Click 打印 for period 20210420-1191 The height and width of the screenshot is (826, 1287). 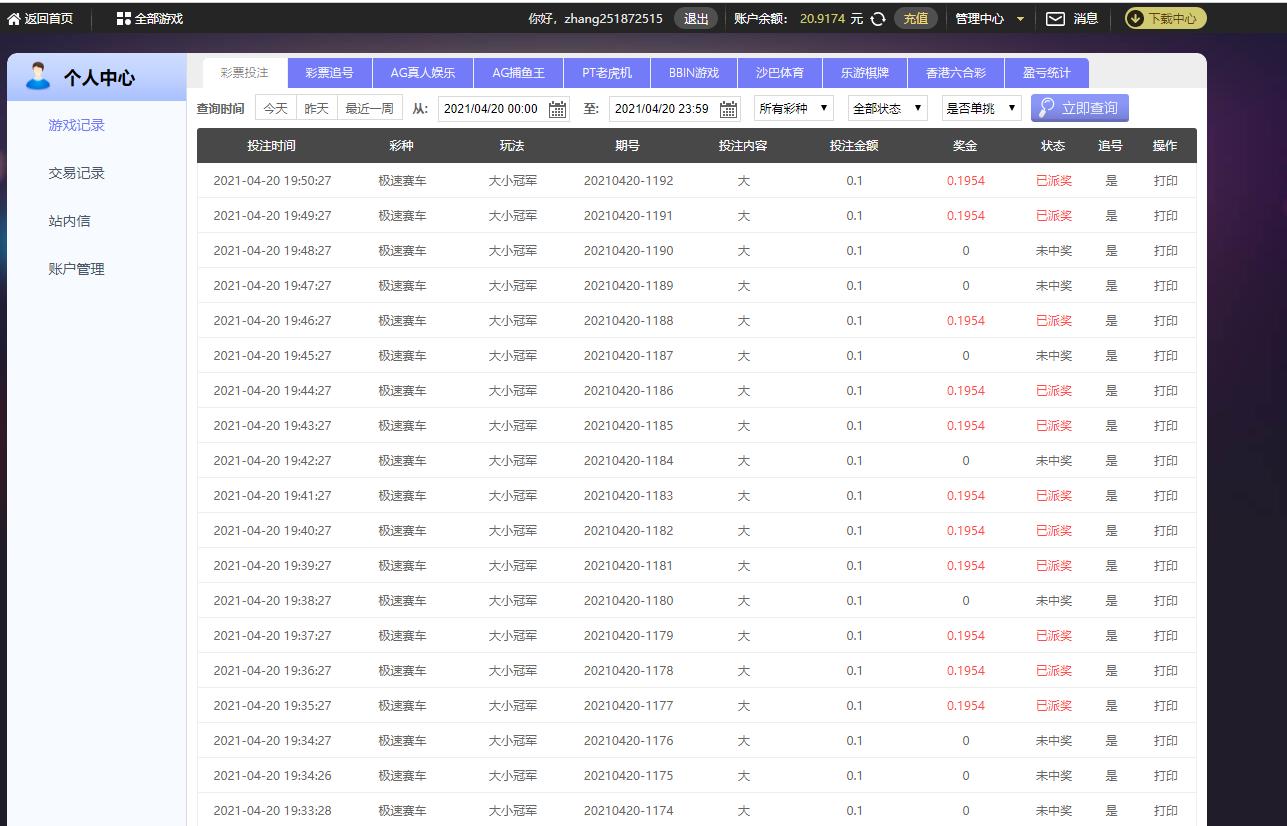[x=1165, y=216]
